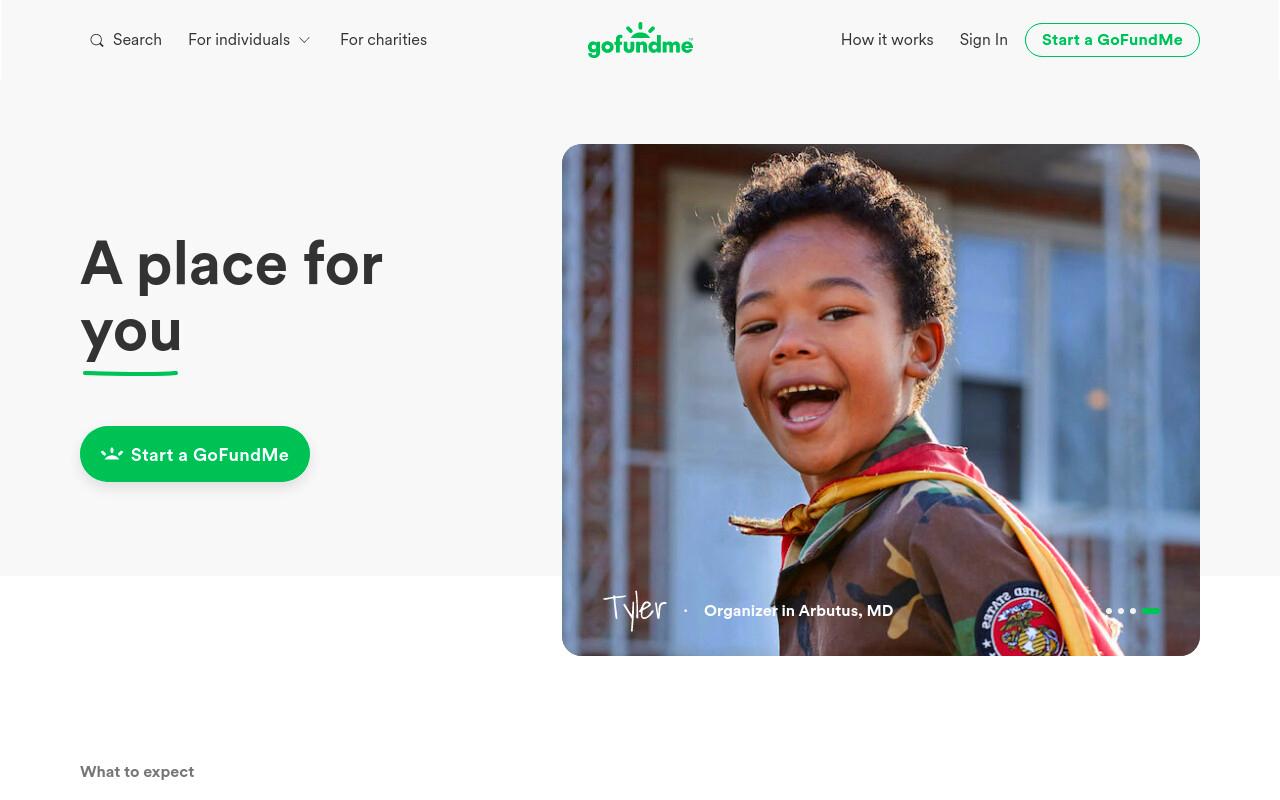Open the How it works page

pos(887,40)
